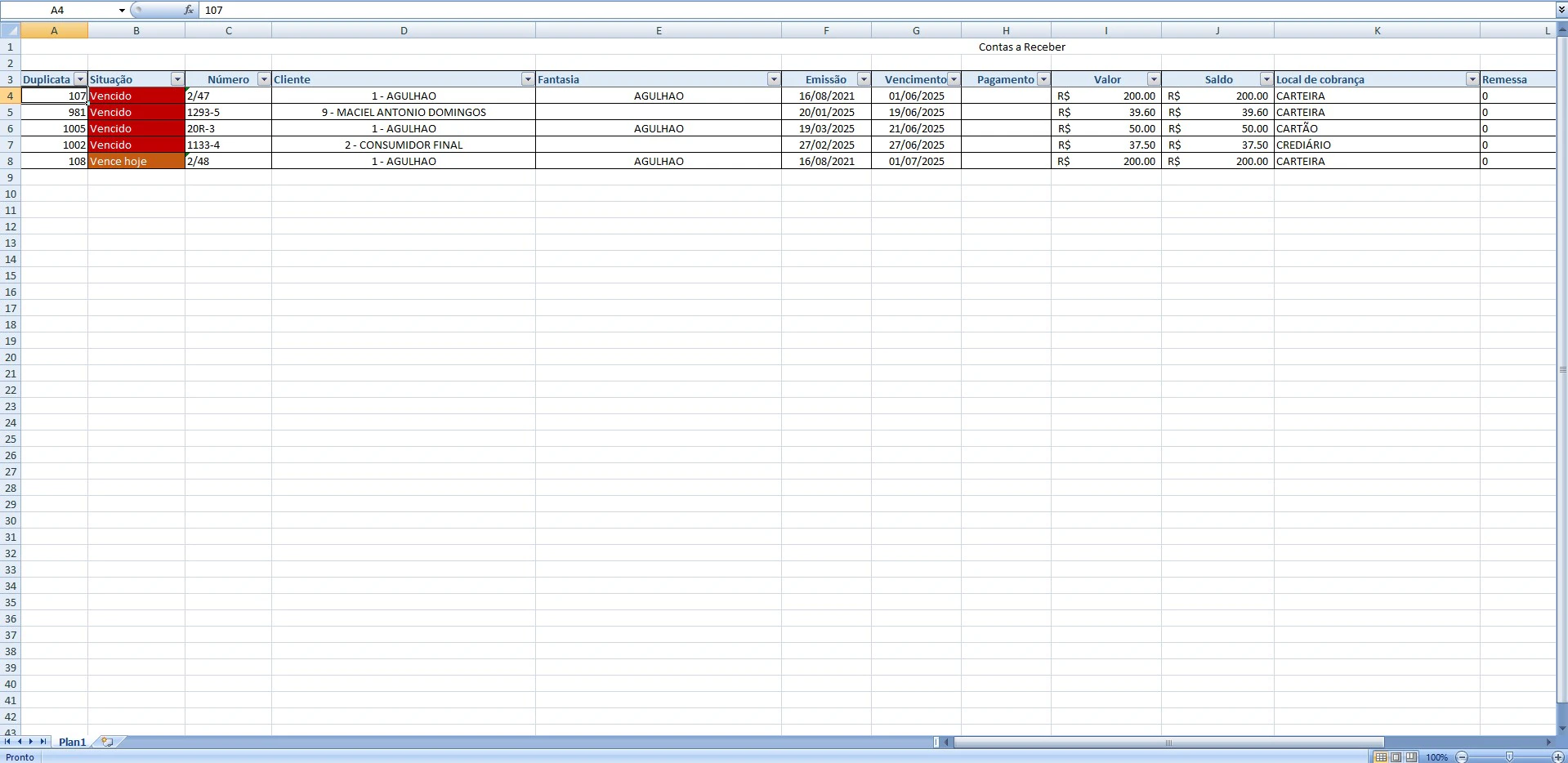Click the Zoom Out minus icon
The image size is (1568, 763).
[1463, 756]
